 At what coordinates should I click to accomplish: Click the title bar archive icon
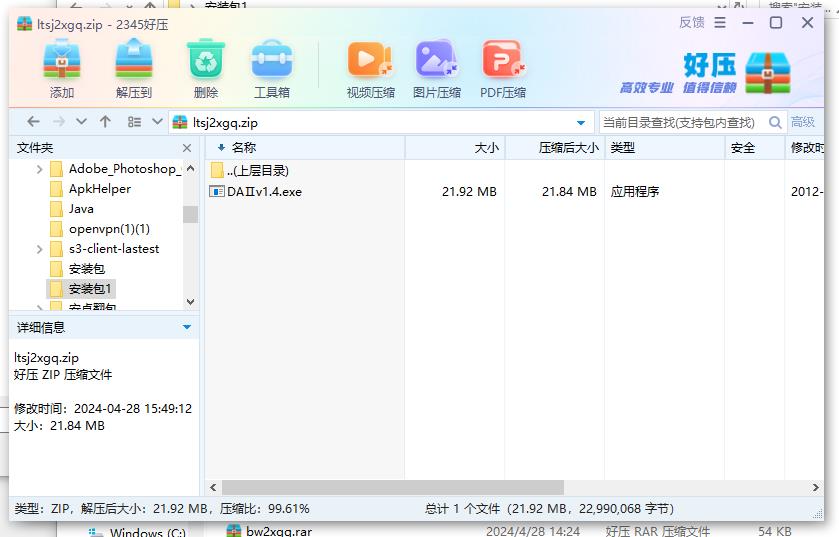pyautogui.click(x=24, y=24)
